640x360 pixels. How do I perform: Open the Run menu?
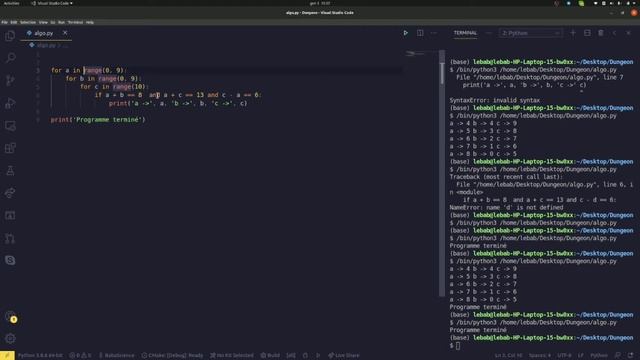(61, 22)
